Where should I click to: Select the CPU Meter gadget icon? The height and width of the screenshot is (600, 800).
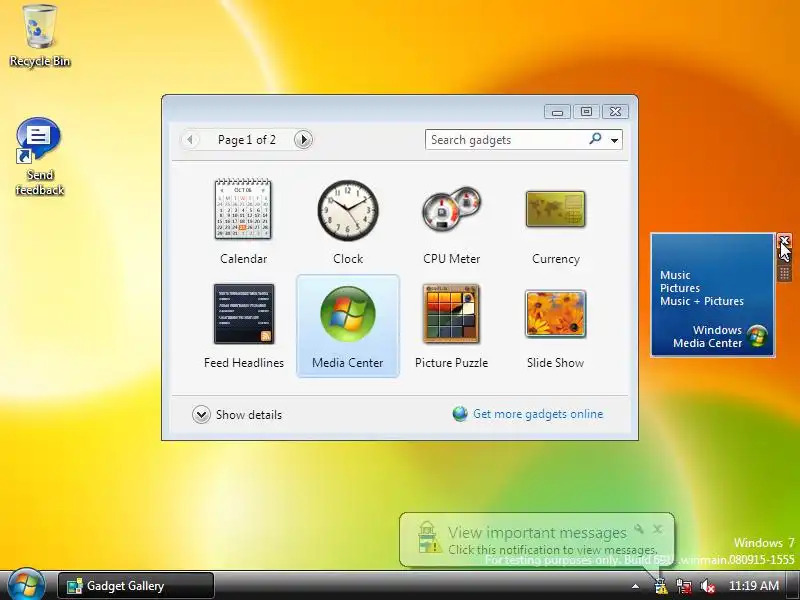coord(452,208)
